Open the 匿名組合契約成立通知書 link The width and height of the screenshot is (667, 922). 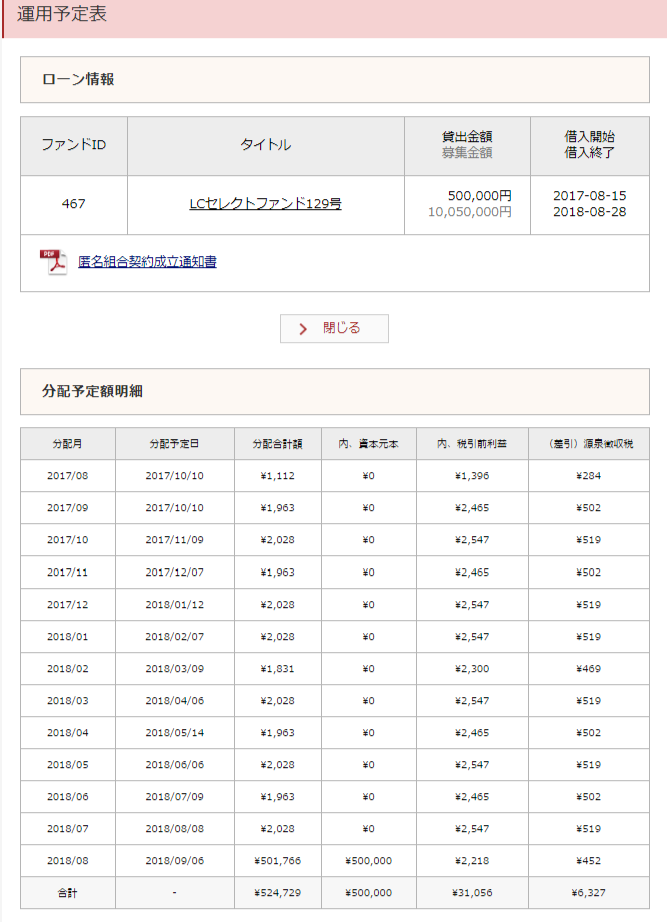pyautogui.click(x=147, y=262)
